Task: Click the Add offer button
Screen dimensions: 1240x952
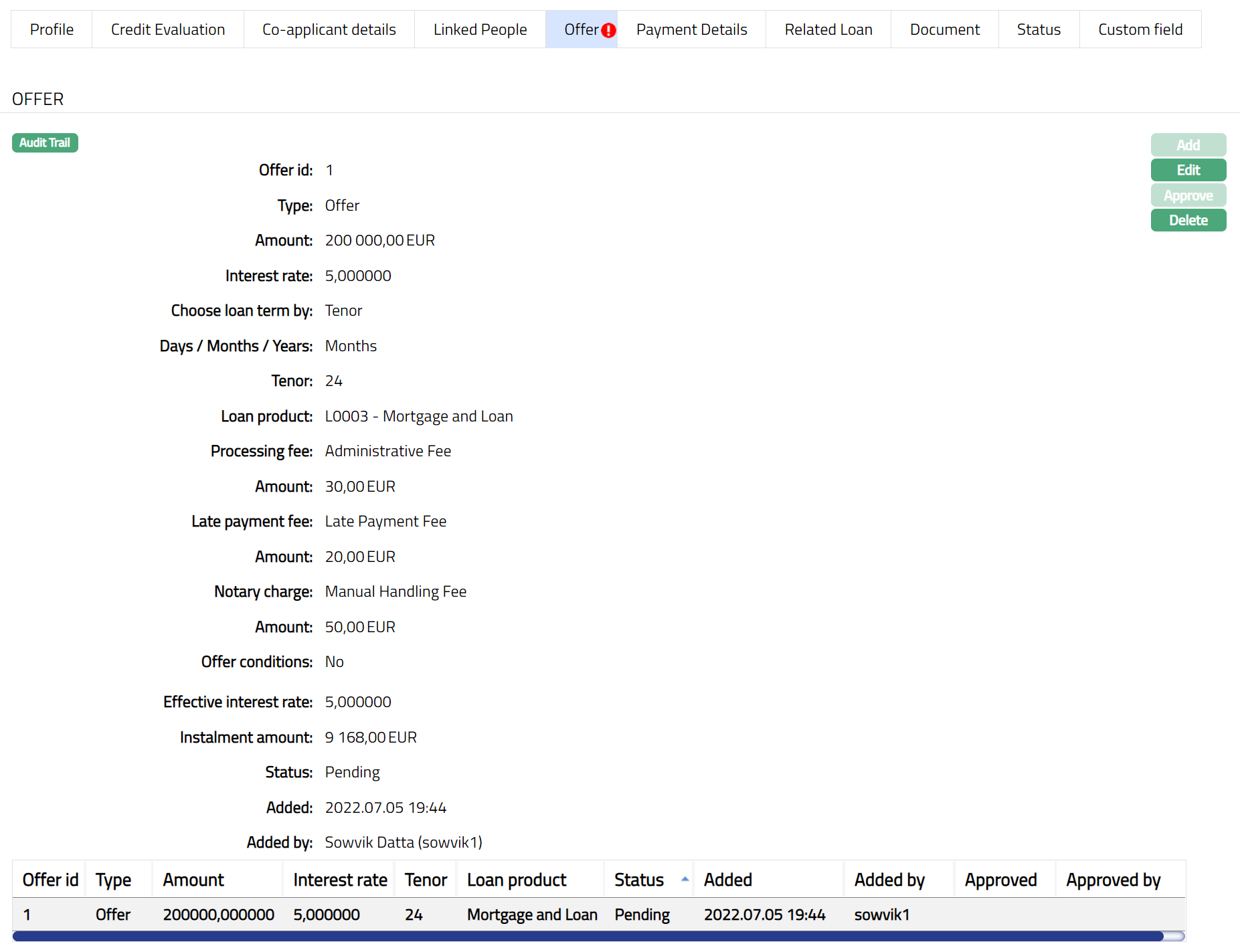Action: pos(1188,145)
